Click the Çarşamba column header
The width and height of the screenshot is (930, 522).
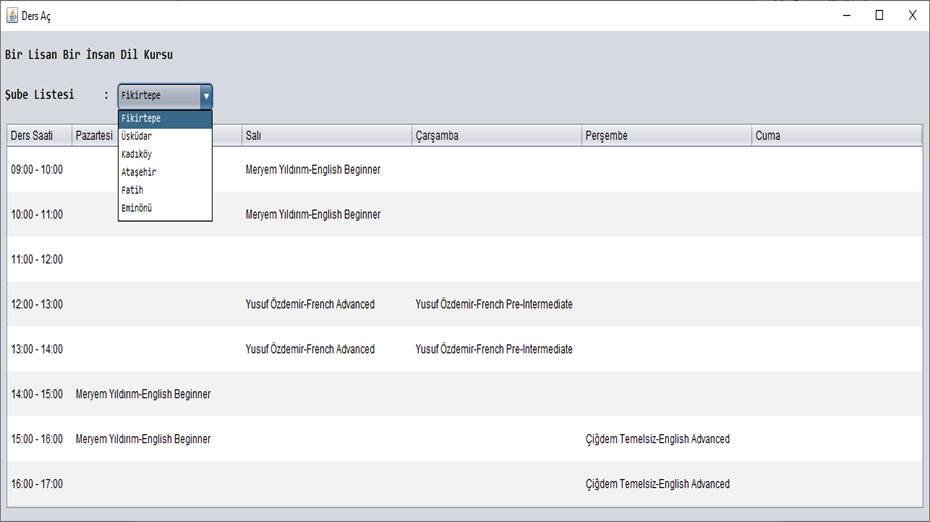496,136
